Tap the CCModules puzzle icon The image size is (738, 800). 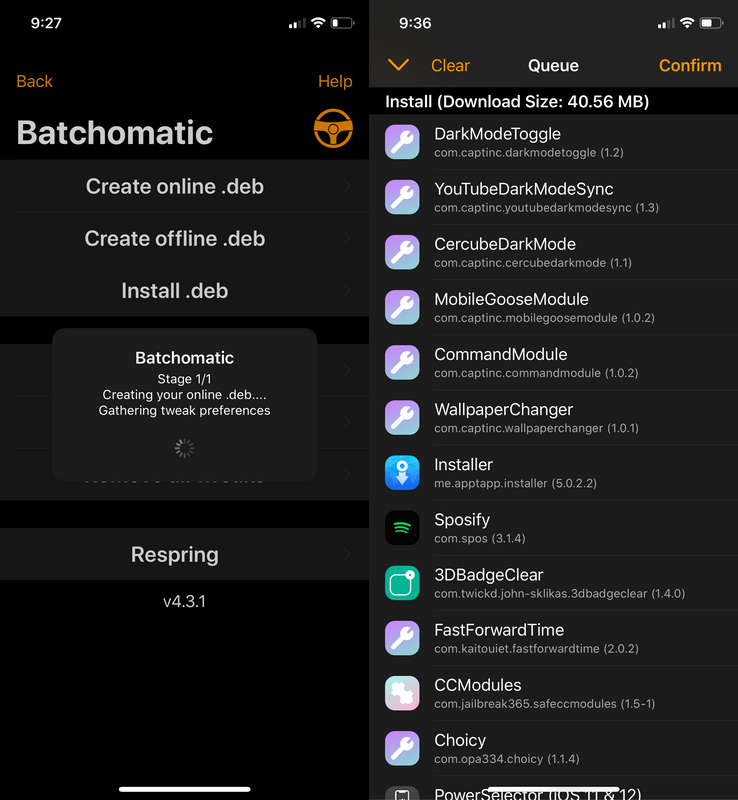pos(402,693)
